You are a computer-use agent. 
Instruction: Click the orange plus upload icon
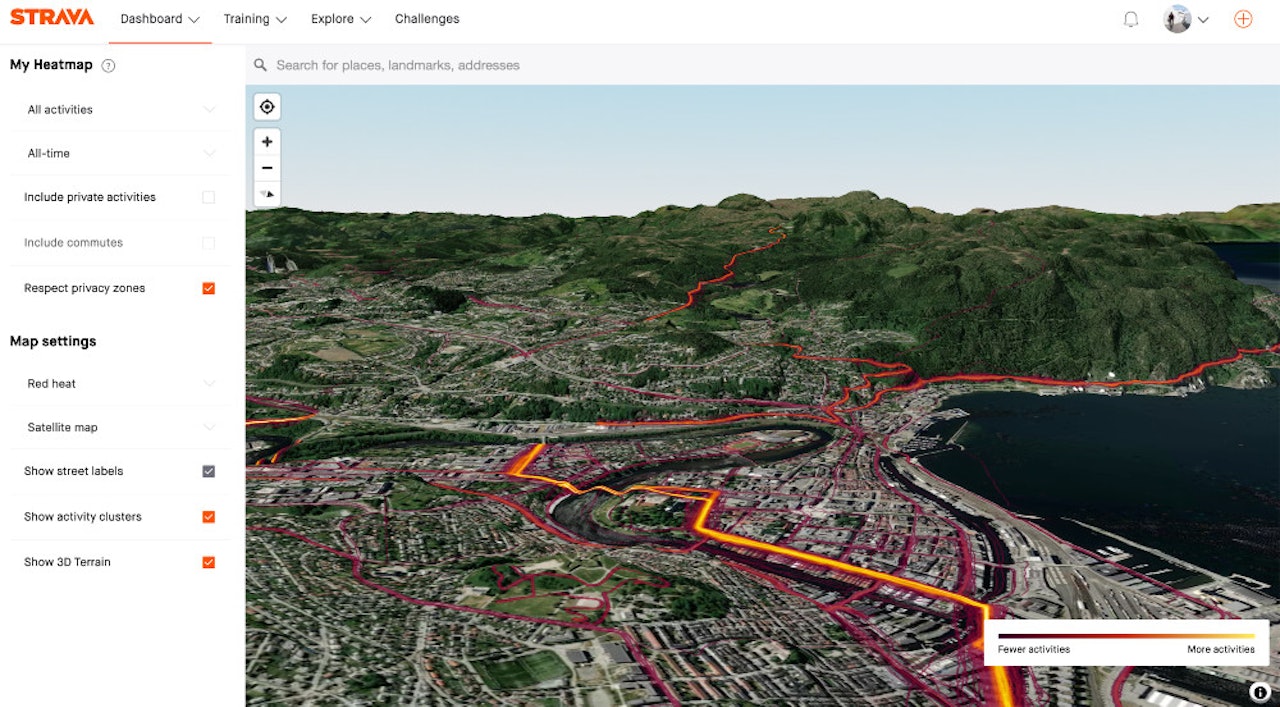[x=1243, y=18]
